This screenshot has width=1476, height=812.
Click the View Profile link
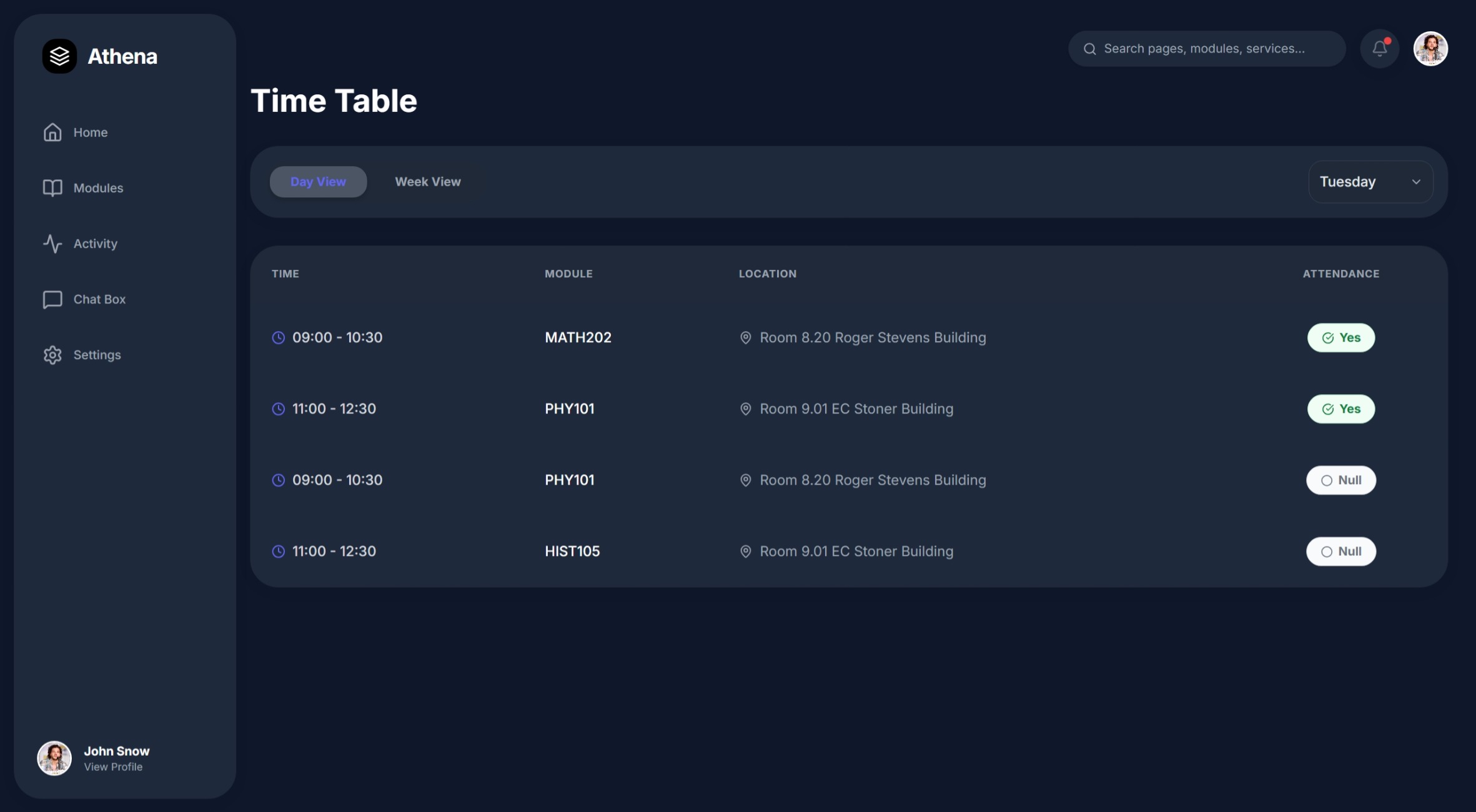[113, 767]
